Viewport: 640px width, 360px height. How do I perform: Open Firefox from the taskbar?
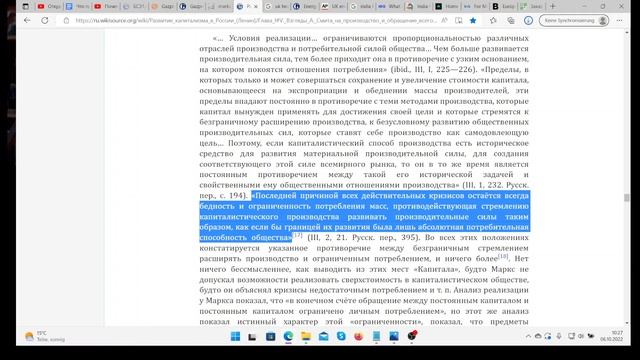click(359, 336)
